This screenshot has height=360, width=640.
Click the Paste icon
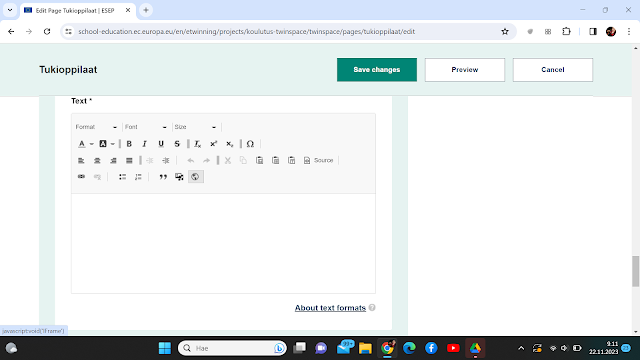point(260,160)
